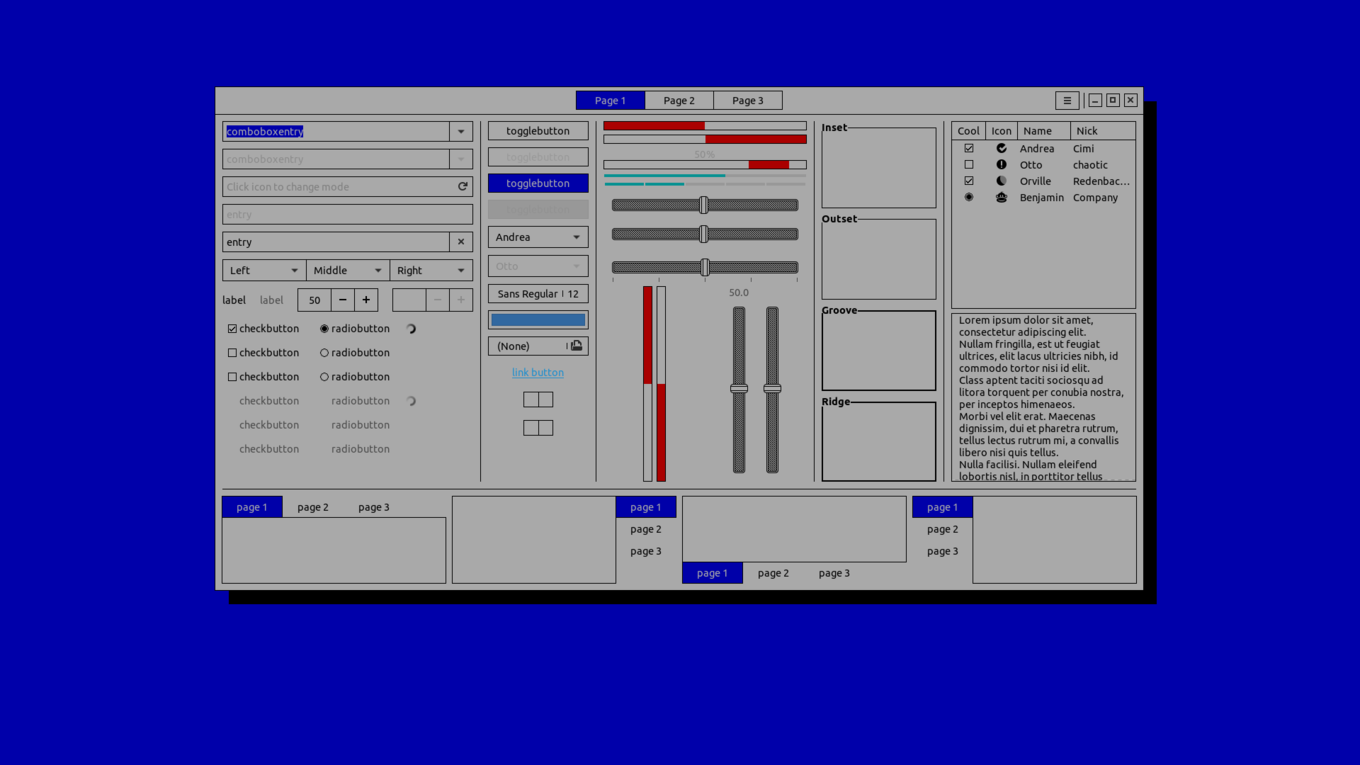Click the file chooser folder icon beside (None)

tap(576, 346)
